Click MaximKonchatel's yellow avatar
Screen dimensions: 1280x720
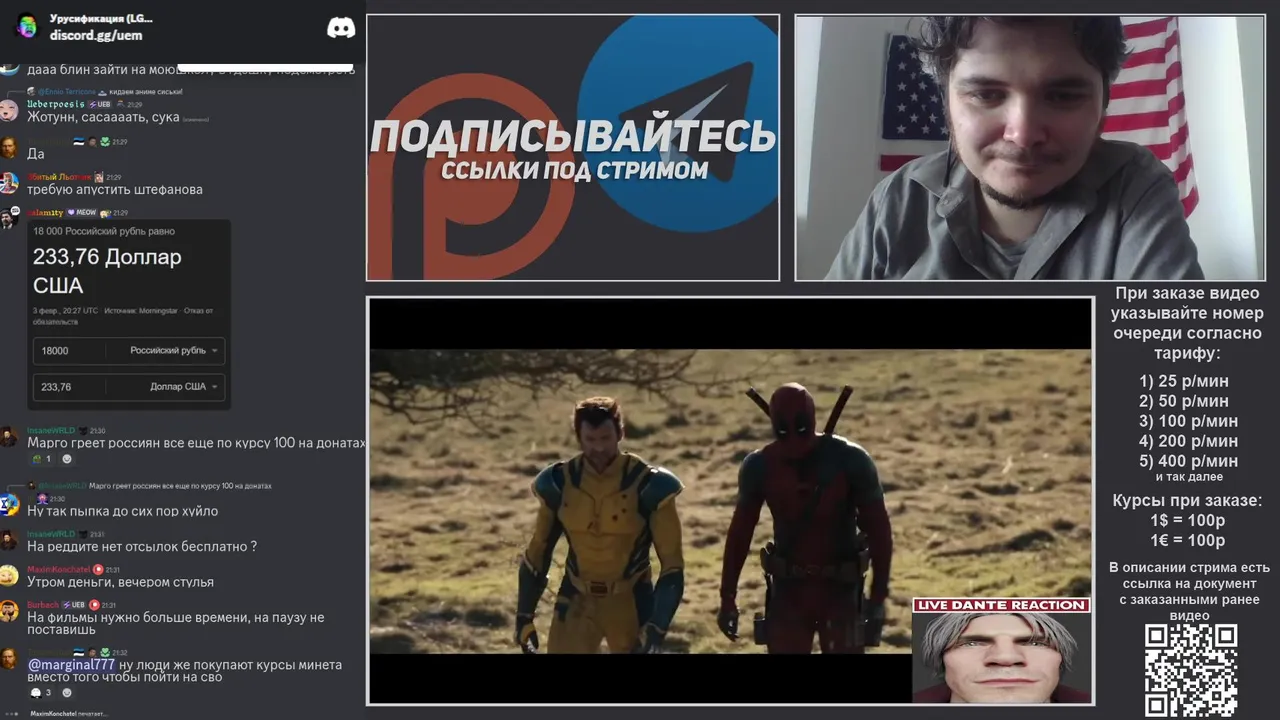9,576
